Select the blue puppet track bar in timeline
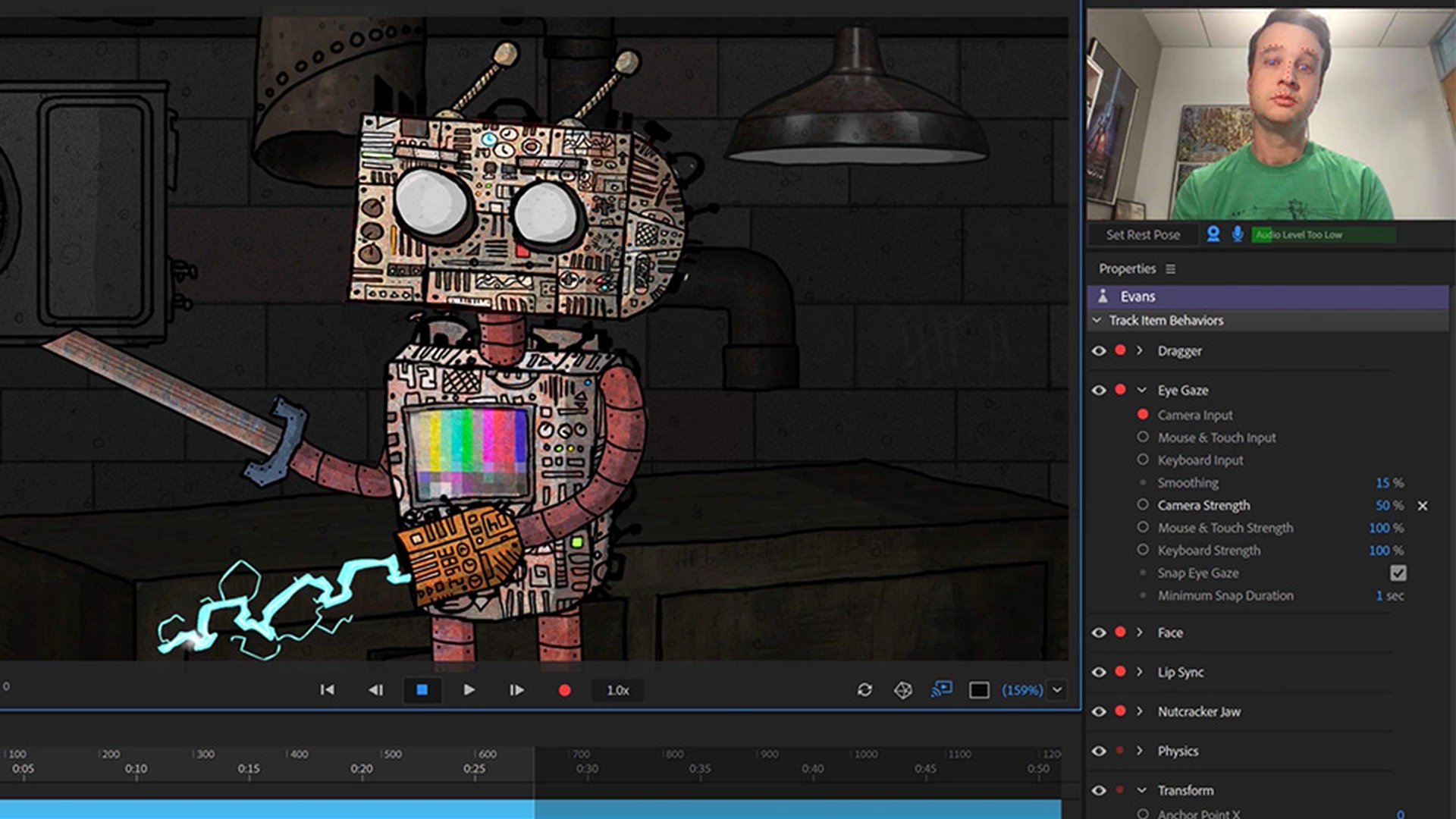Viewport: 1456px width, 819px height. coord(531,810)
